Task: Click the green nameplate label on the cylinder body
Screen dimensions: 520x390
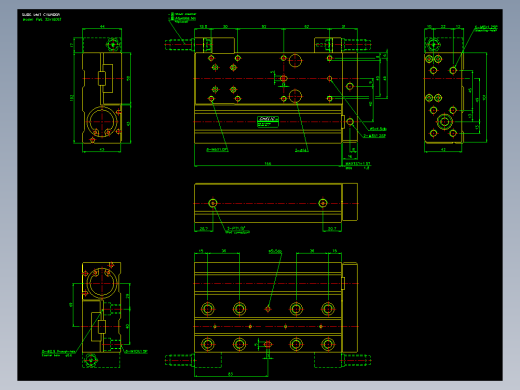Action: coord(268,122)
